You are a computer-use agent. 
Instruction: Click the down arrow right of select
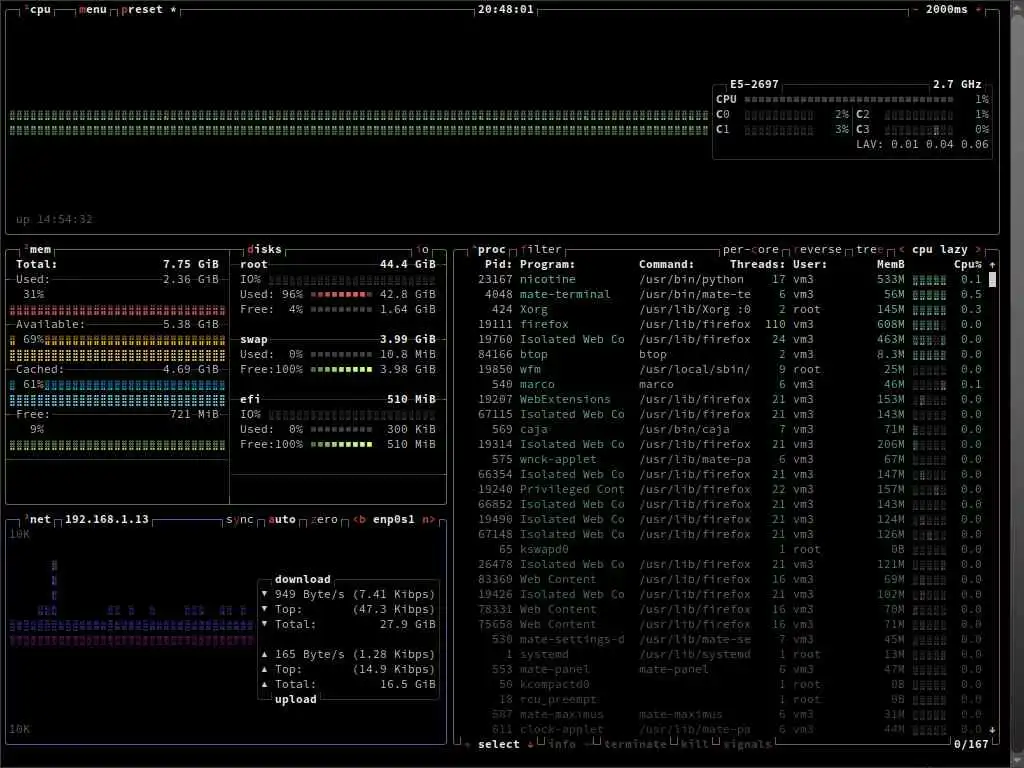point(530,744)
